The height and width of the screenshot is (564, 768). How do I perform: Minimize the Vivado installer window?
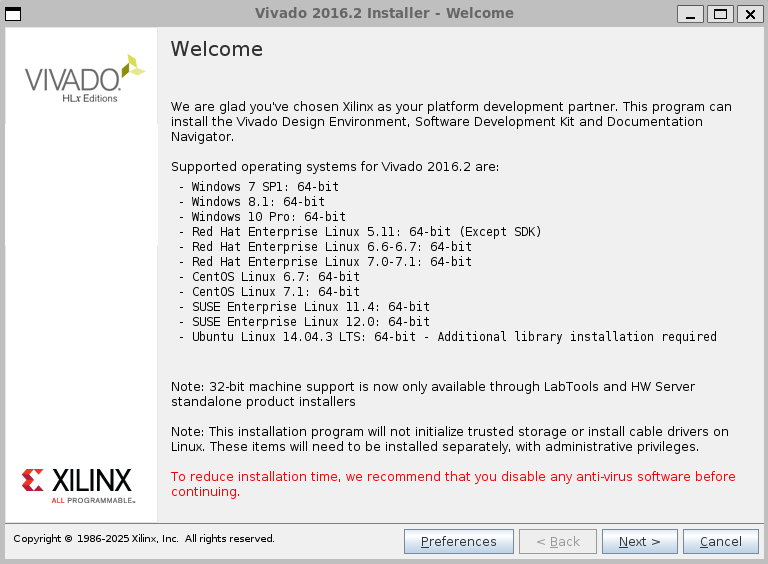pos(689,13)
